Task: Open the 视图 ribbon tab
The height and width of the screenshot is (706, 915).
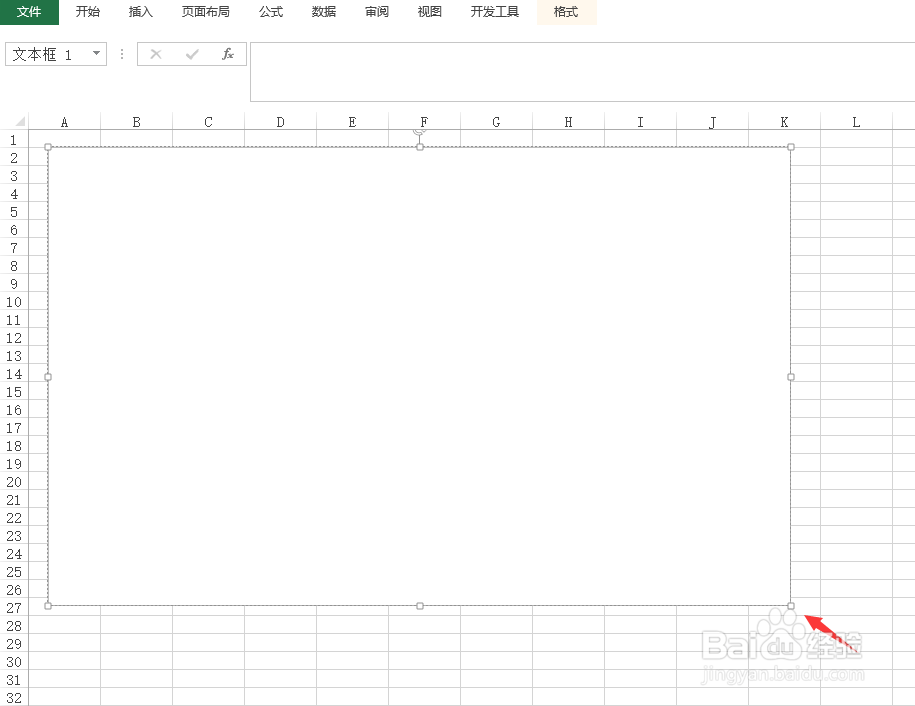Action: point(430,12)
